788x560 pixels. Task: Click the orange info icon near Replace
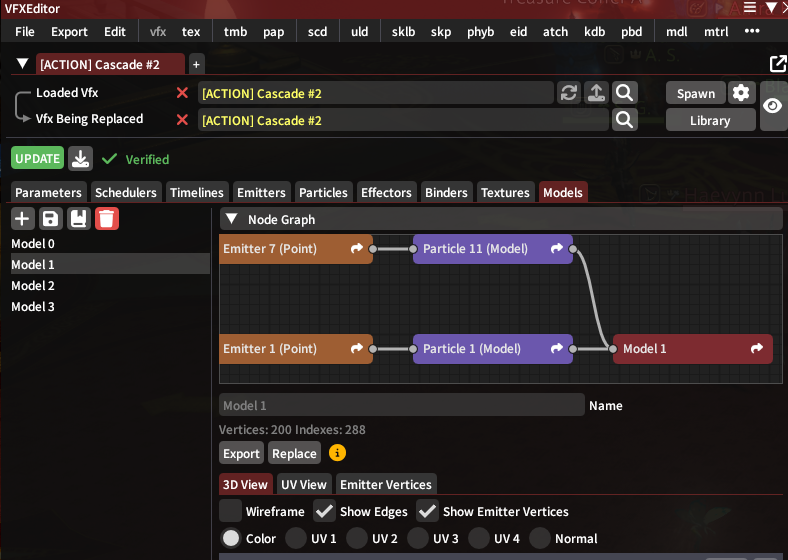(337, 453)
